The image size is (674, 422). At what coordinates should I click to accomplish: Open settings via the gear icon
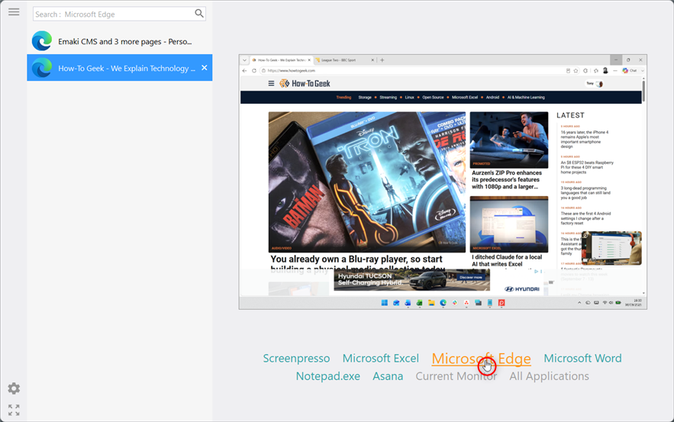click(x=14, y=388)
